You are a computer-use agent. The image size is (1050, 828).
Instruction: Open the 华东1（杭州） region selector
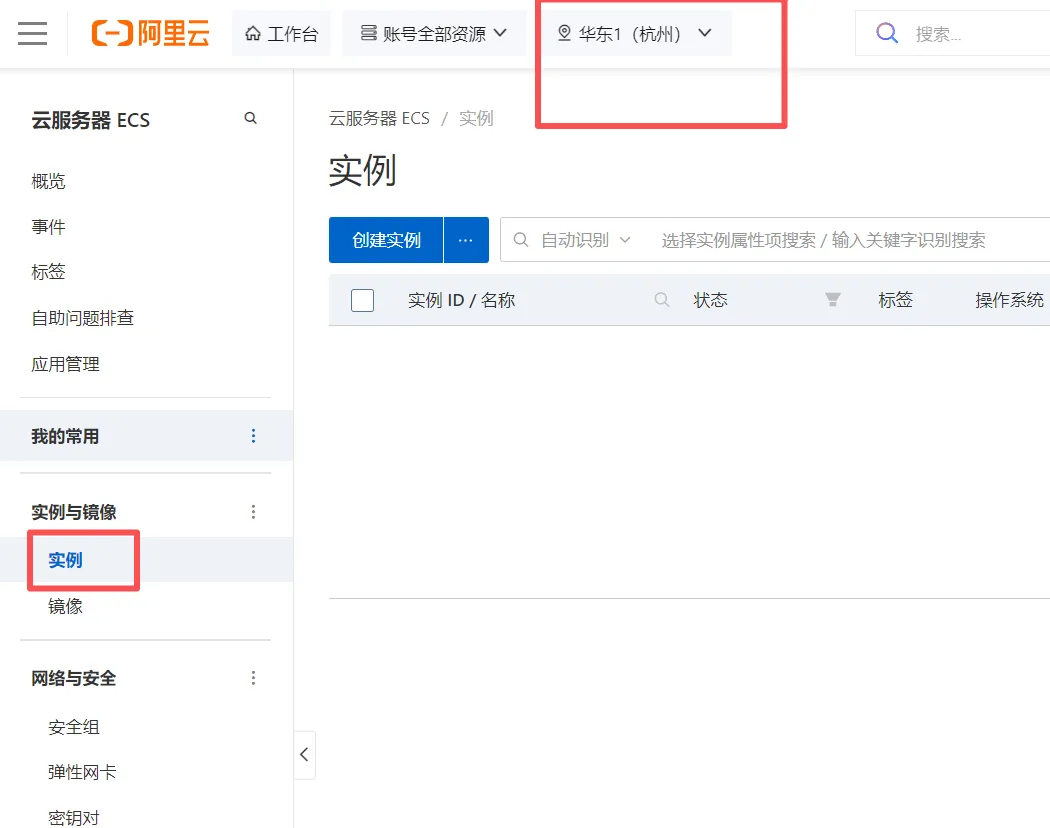(635, 33)
